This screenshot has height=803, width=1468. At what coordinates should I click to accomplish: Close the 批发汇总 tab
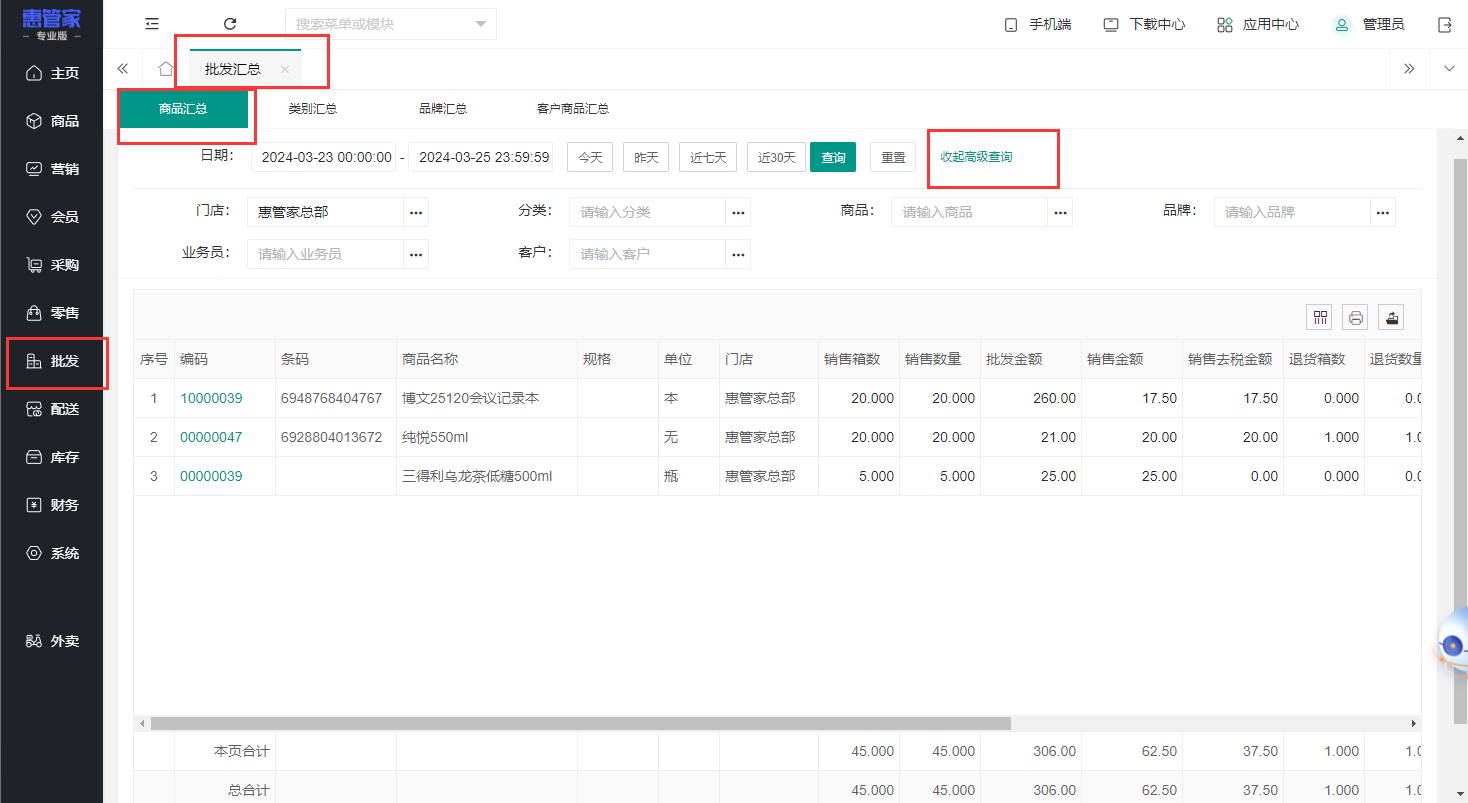(x=285, y=69)
